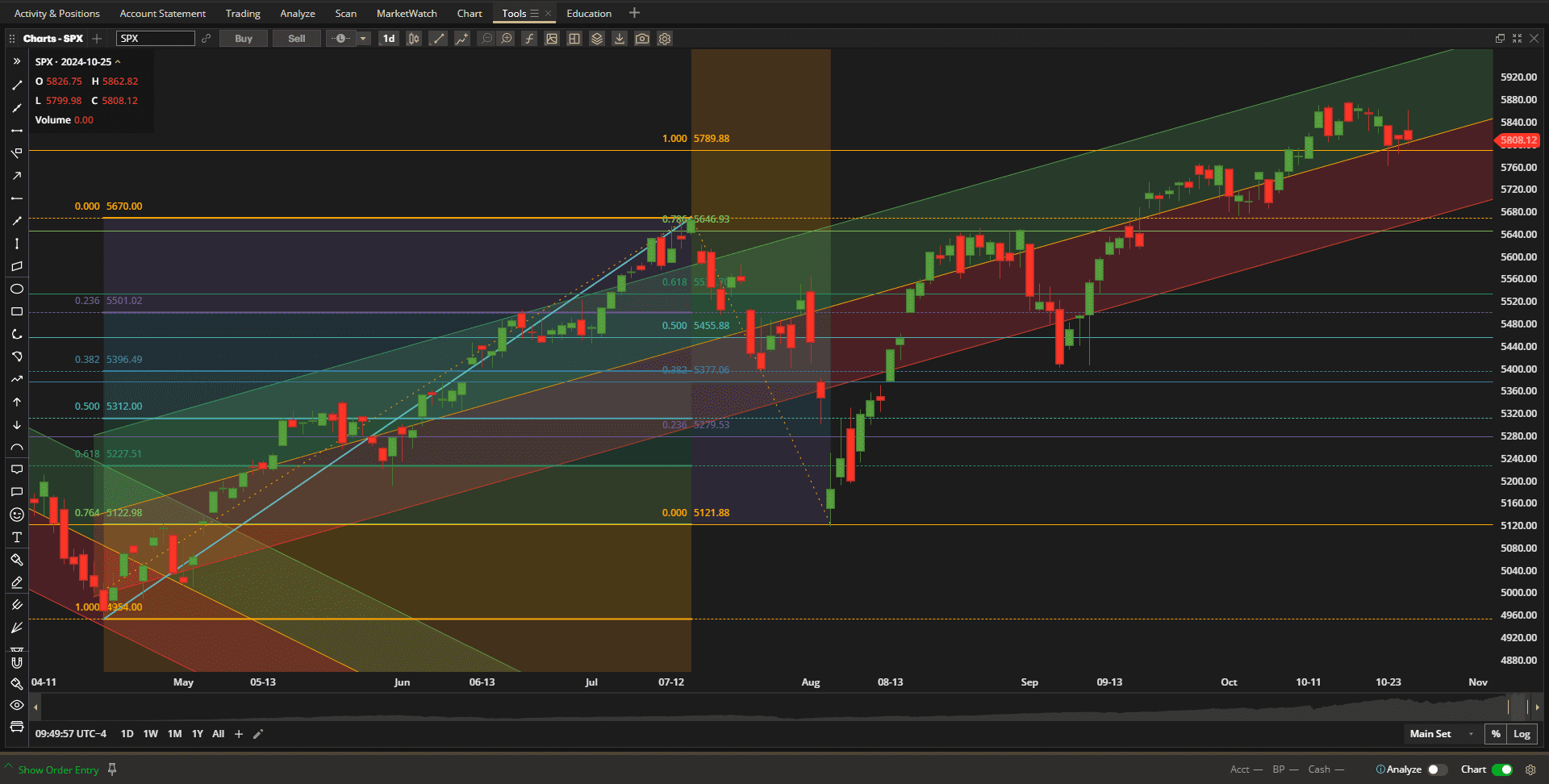The width and height of the screenshot is (1549, 784).
Task: Expand the drawing tools sidebar
Action: pyautogui.click(x=17, y=61)
